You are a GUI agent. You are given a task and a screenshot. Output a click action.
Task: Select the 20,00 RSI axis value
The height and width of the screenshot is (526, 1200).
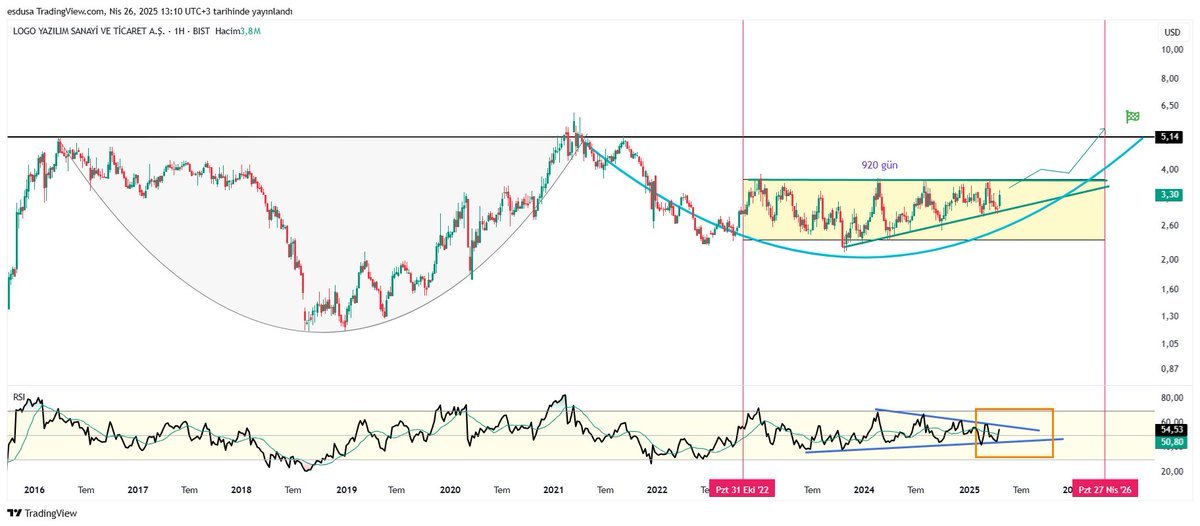[x=1171, y=470]
